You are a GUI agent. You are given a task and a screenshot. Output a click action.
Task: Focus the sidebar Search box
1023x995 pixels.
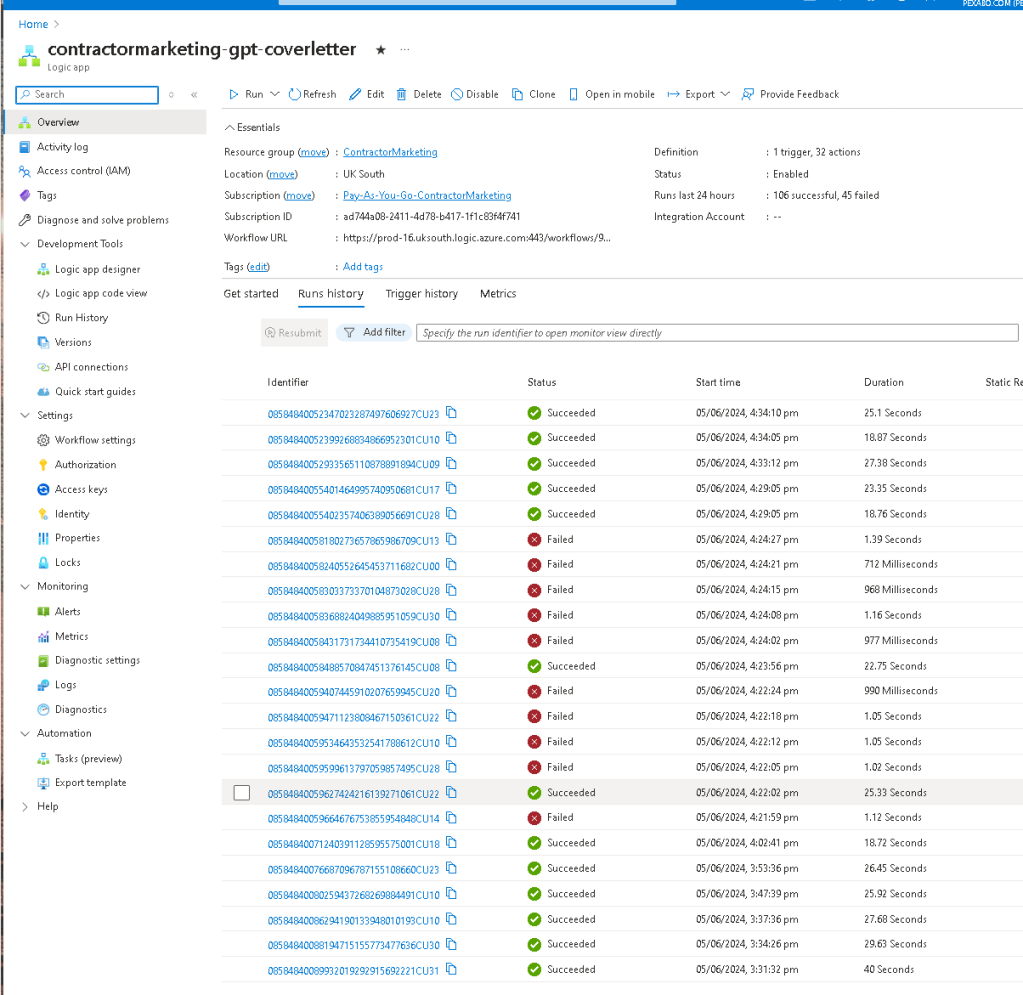click(87, 95)
